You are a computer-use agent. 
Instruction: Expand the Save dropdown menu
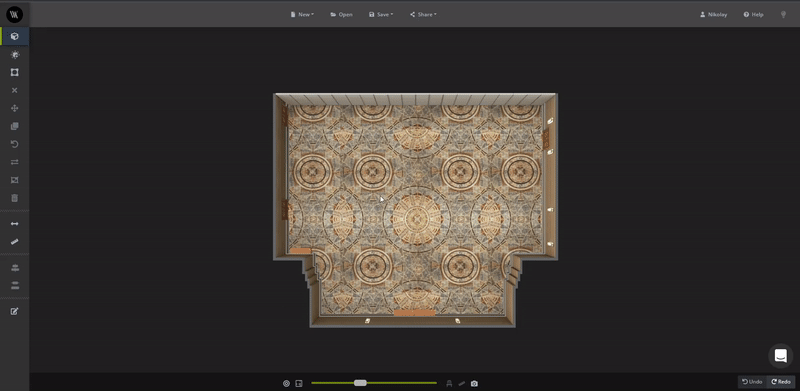click(381, 15)
